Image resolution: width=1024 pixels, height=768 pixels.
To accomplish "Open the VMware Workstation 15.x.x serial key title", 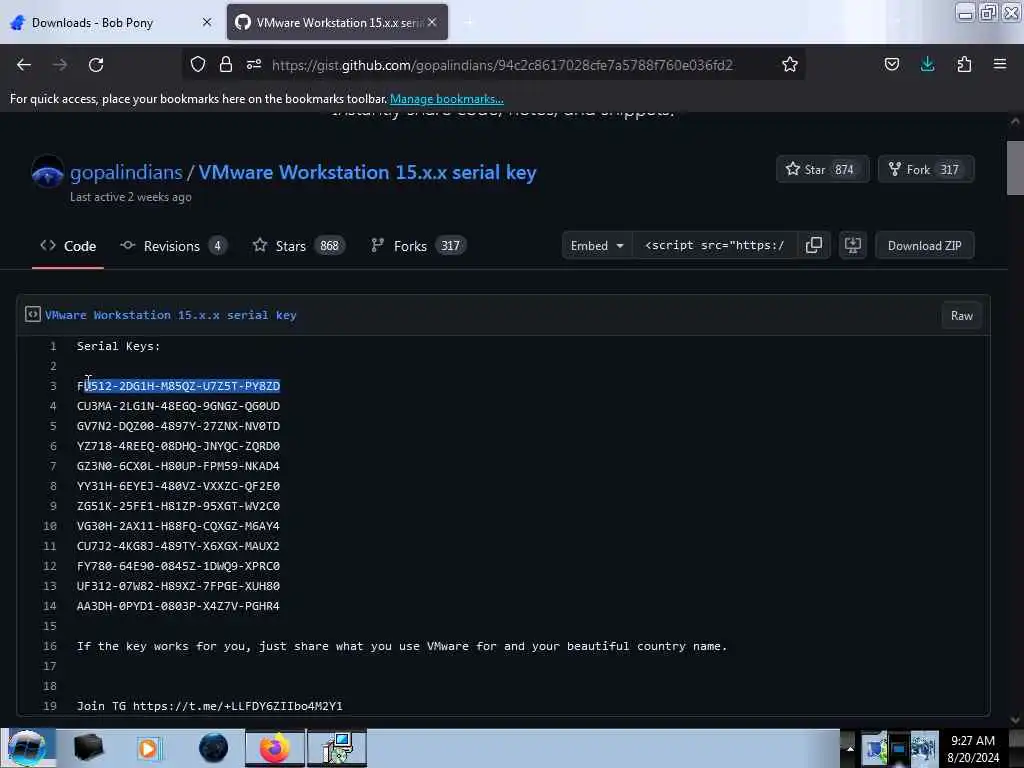I will point(368,172).
